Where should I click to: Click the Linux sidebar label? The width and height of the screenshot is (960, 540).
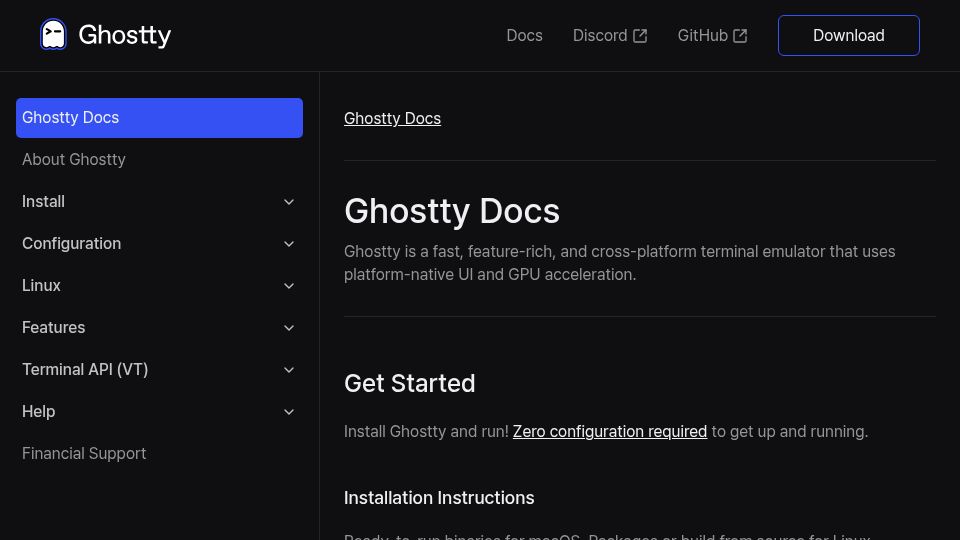tap(41, 286)
